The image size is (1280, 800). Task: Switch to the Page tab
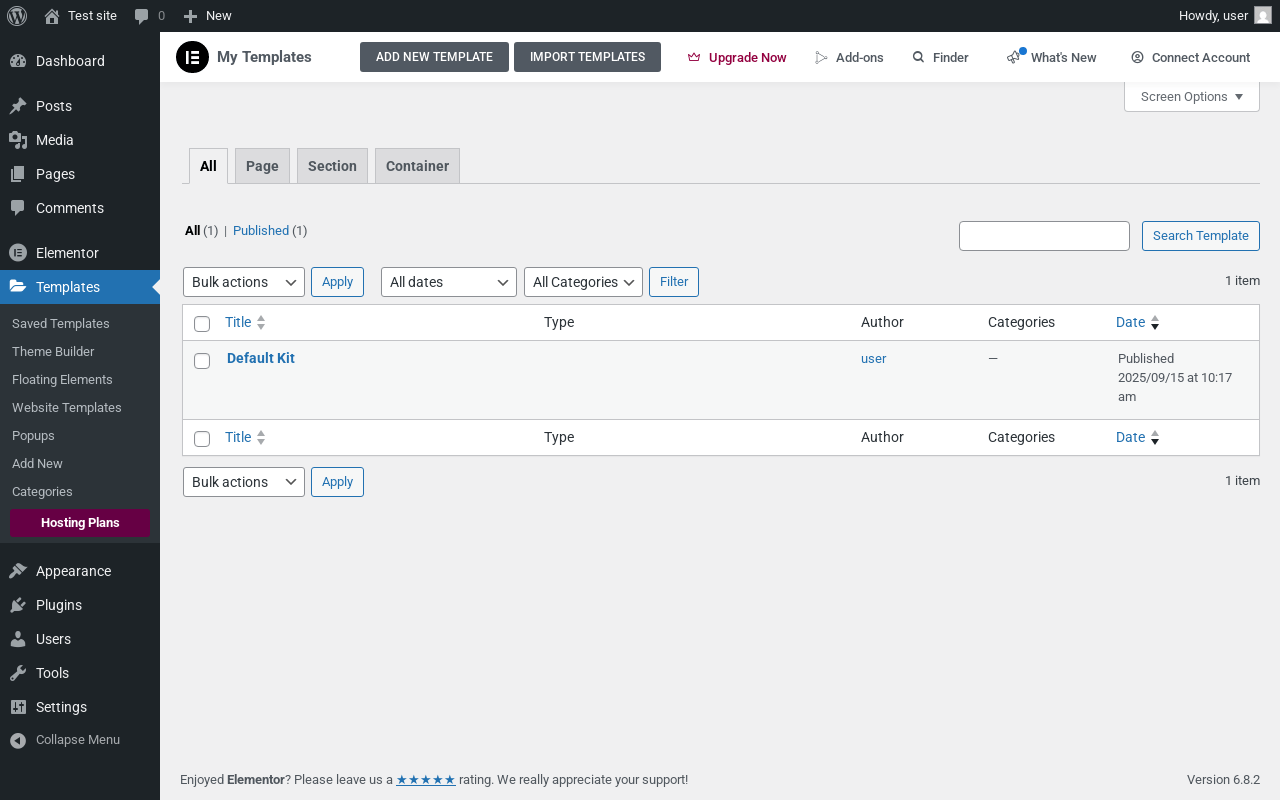(x=262, y=166)
